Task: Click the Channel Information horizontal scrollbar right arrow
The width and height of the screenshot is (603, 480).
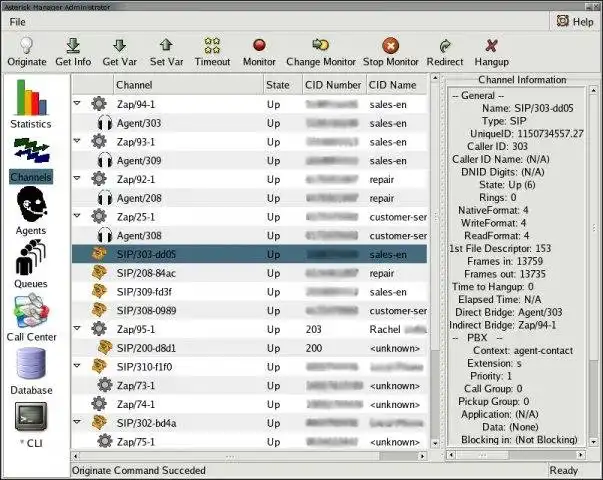Action: click(581, 455)
